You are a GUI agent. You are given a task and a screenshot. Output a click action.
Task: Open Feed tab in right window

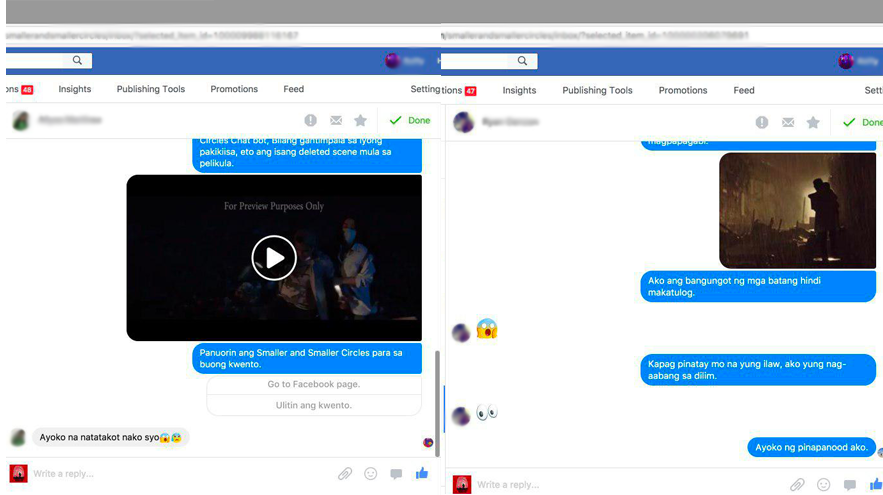[743, 90]
